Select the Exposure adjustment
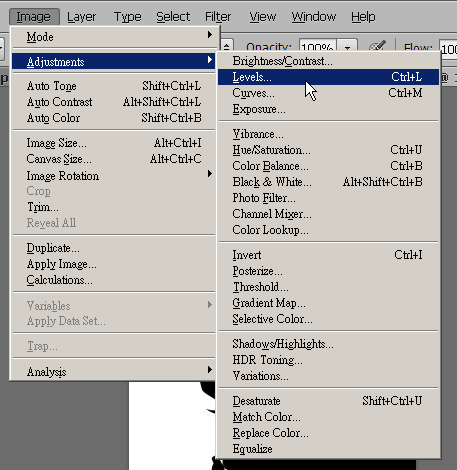Viewport: 457px width, 470px height. [328, 109]
